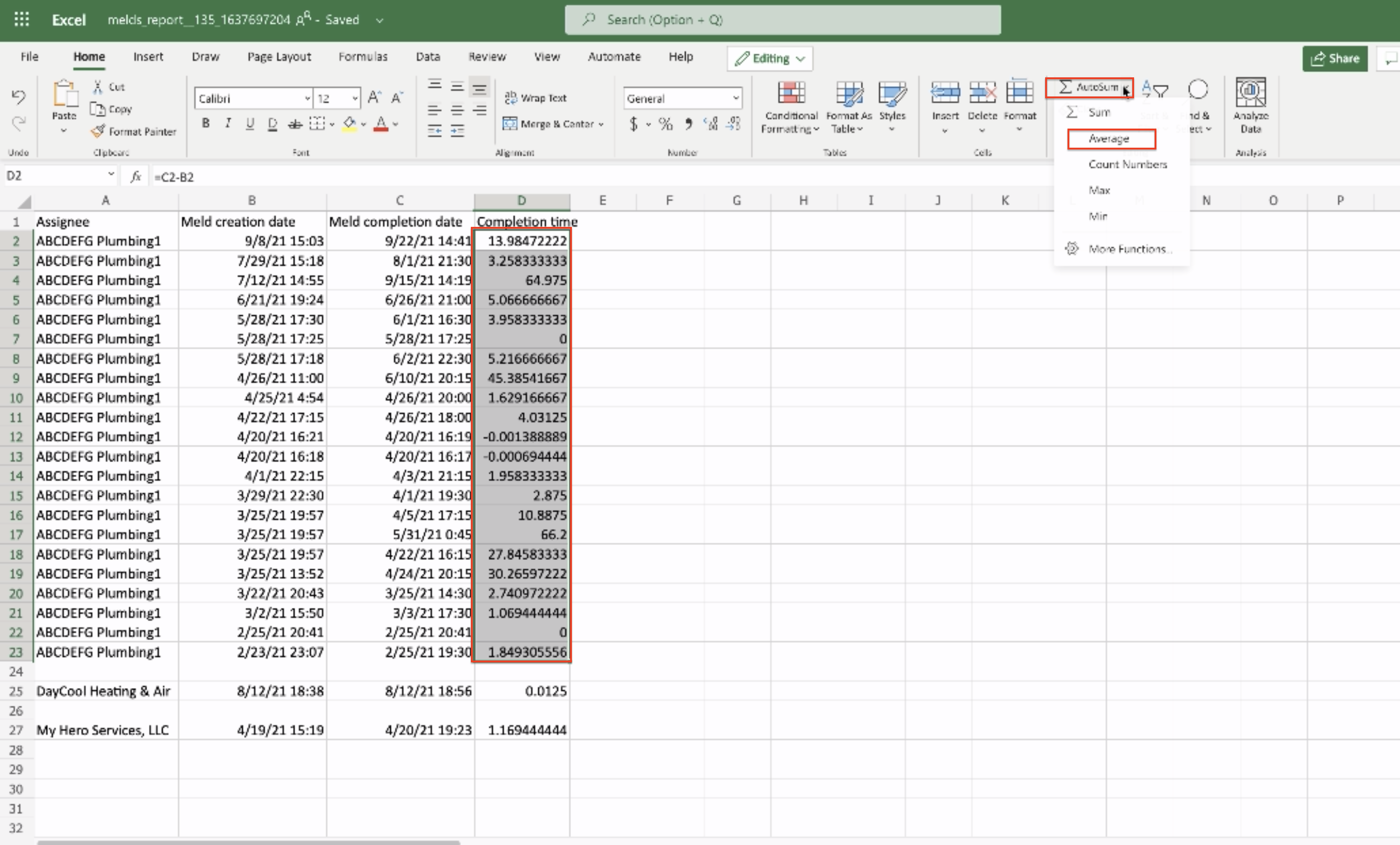Choose More Functions in the menu

coord(1127,249)
